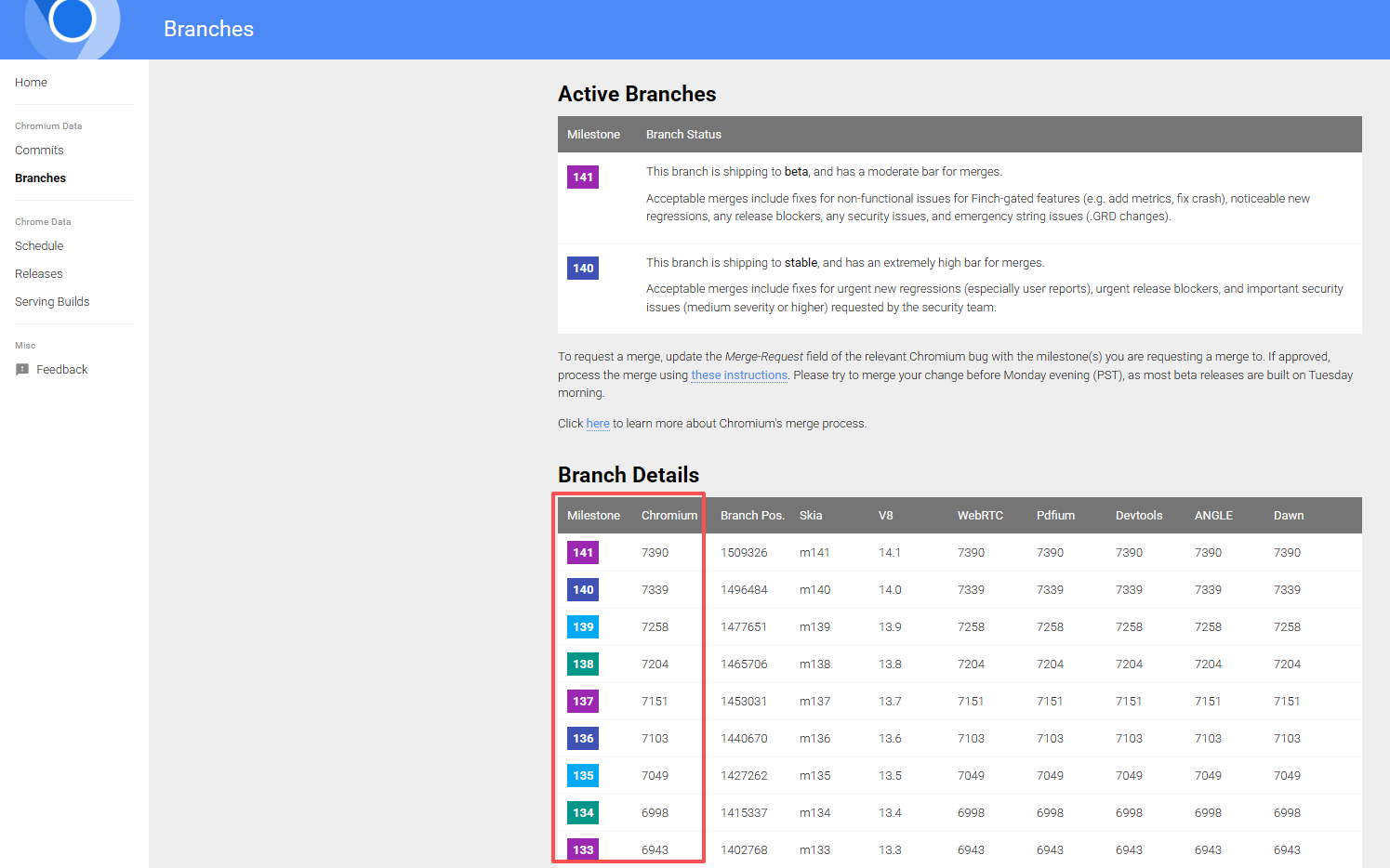Viewport: 1390px width, 868px height.
Task: Click the Devtools column header
Action: tap(1139, 516)
